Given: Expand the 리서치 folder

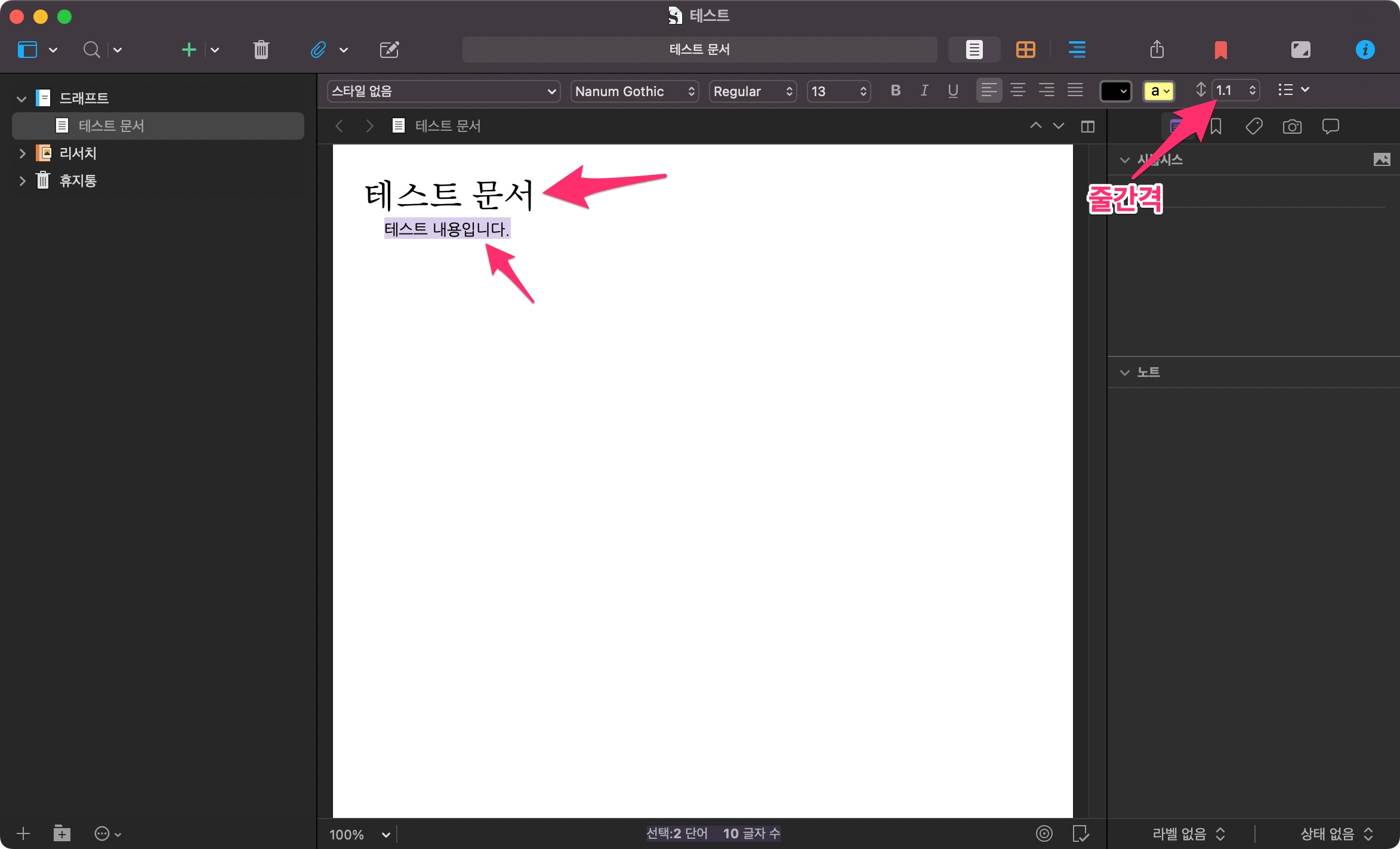Looking at the screenshot, I should [22, 153].
